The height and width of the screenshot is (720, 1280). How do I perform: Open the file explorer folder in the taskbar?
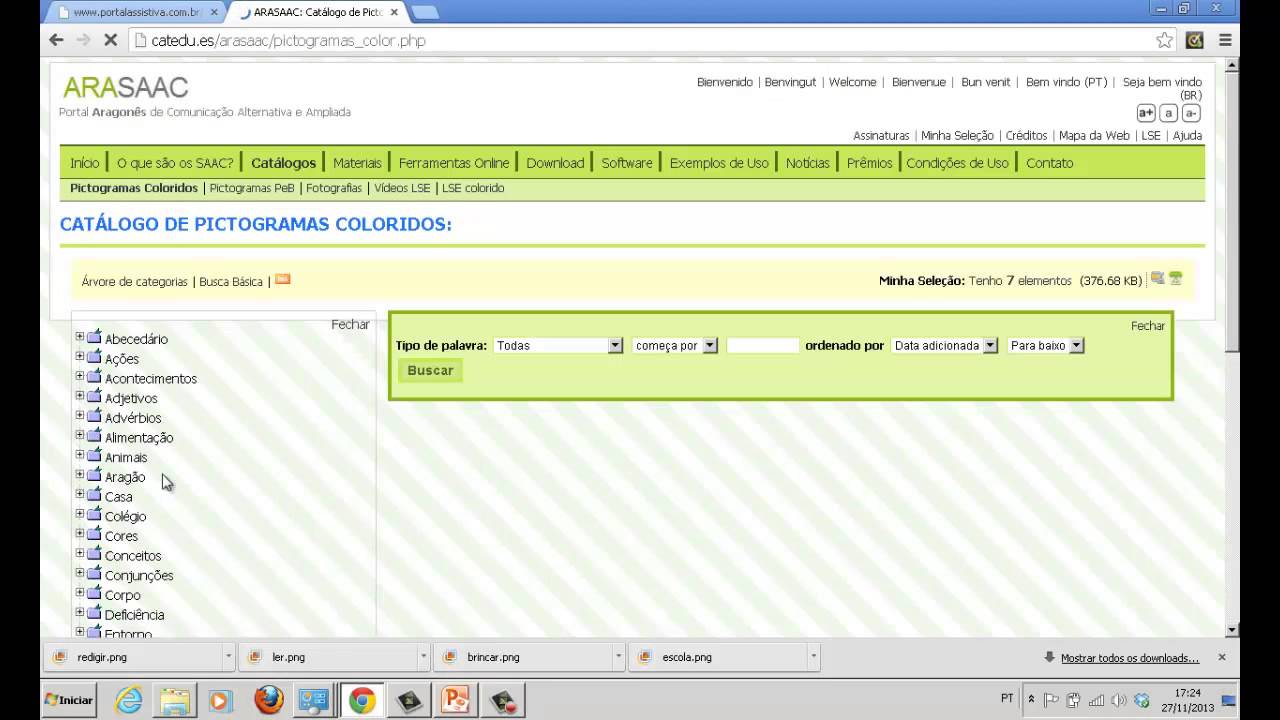(x=175, y=700)
